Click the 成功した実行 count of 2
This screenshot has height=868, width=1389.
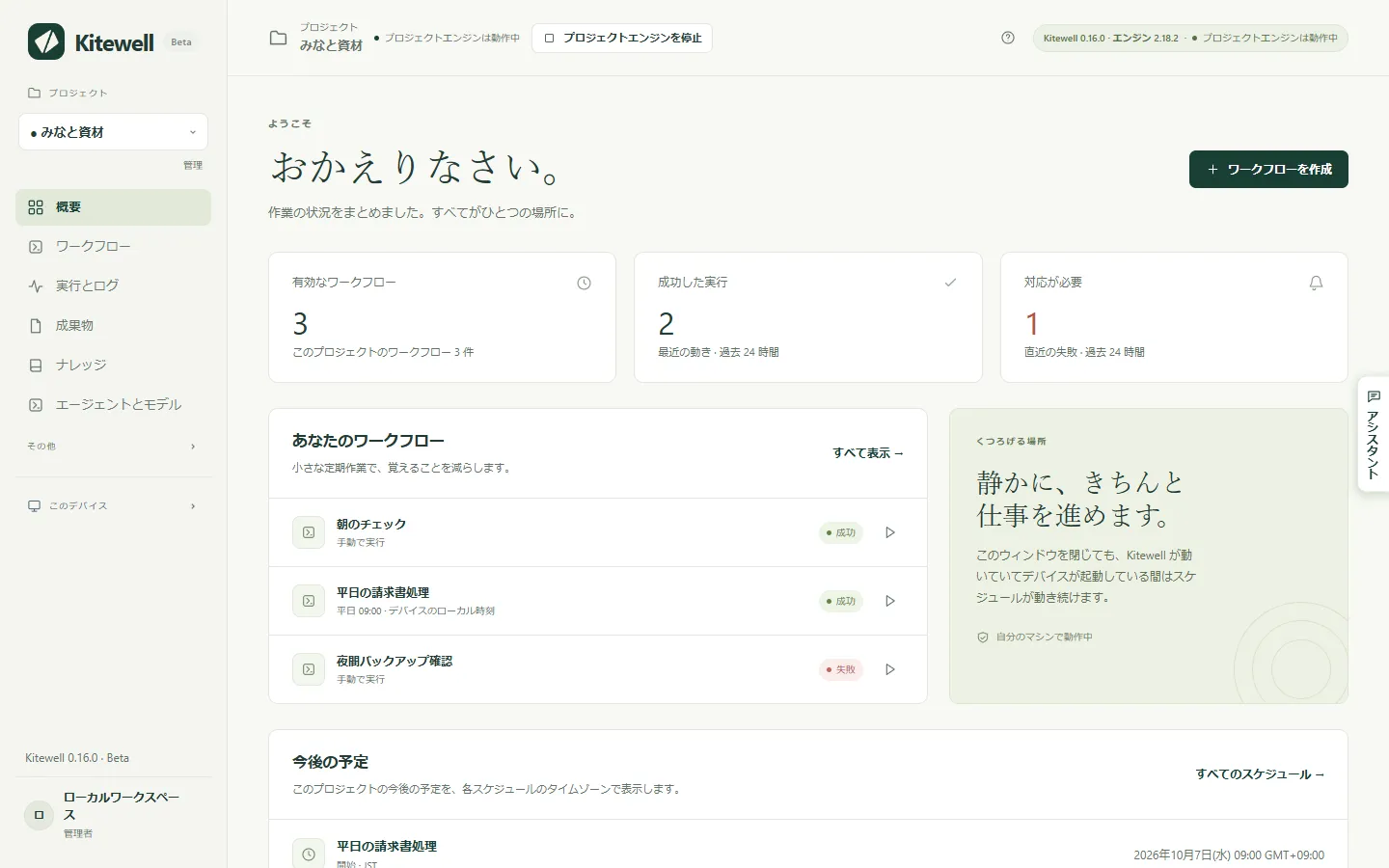point(667,323)
